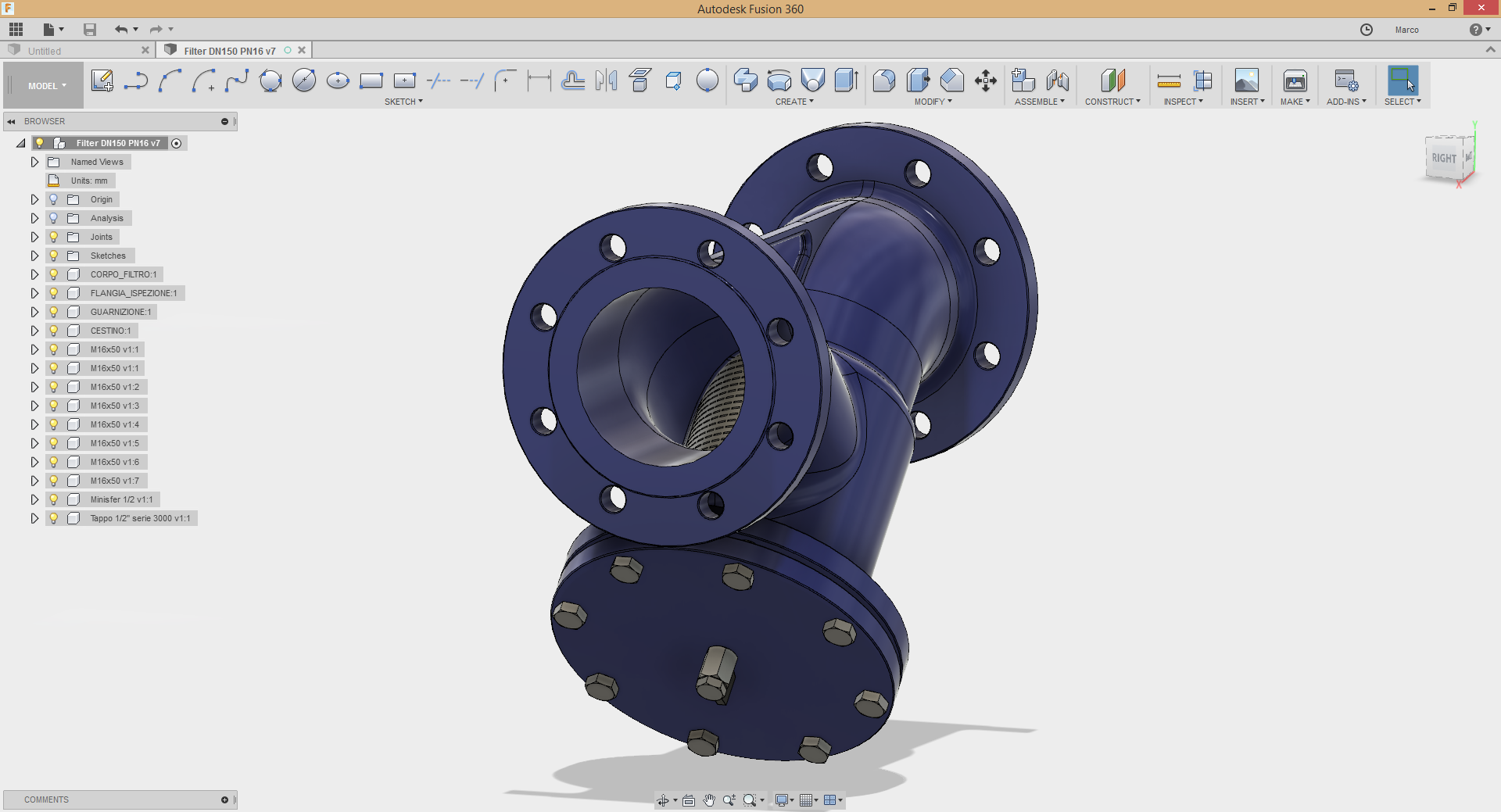
Task: Close the Untitled tab
Action: click(145, 50)
